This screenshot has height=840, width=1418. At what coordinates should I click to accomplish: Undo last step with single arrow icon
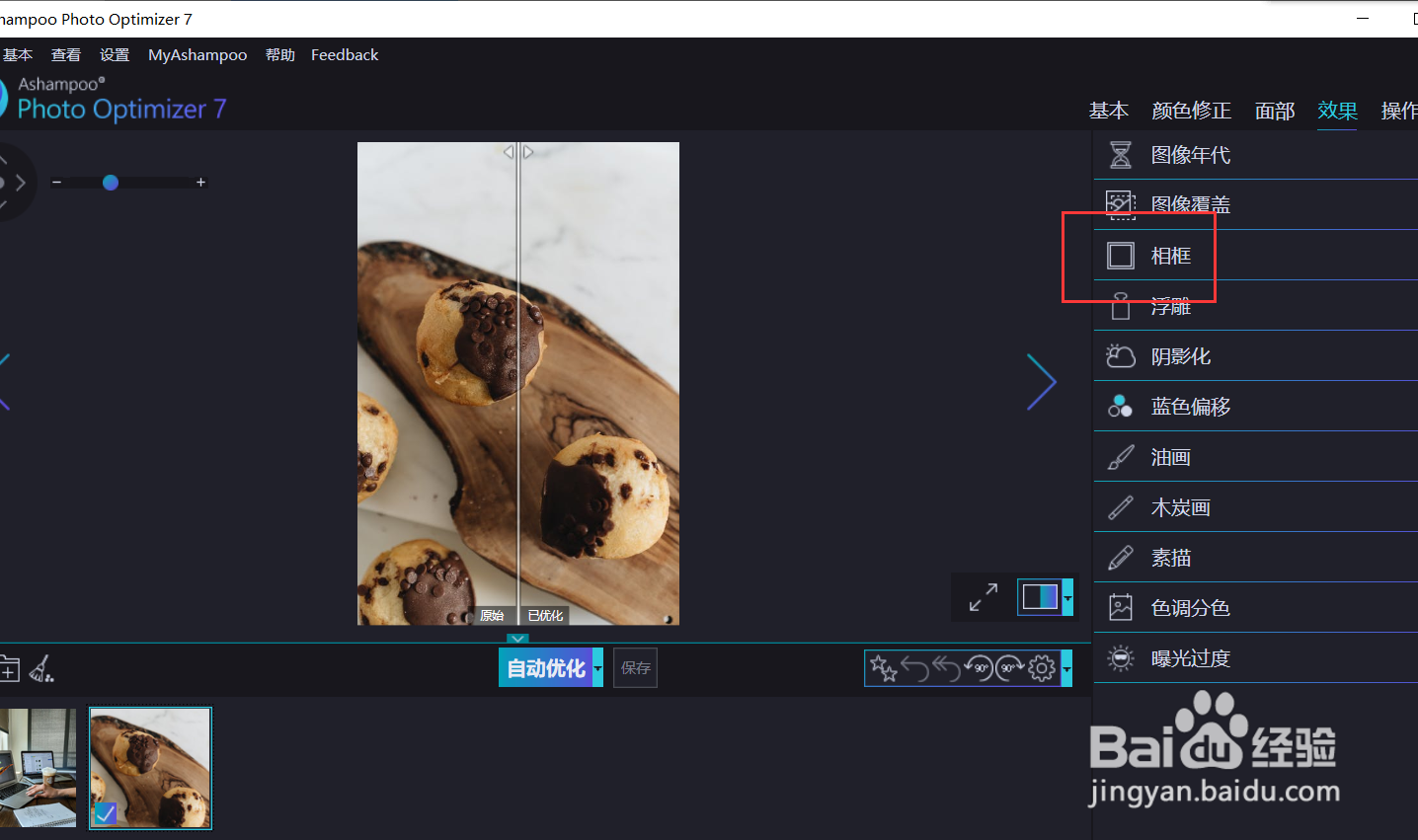(x=915, y=669)
